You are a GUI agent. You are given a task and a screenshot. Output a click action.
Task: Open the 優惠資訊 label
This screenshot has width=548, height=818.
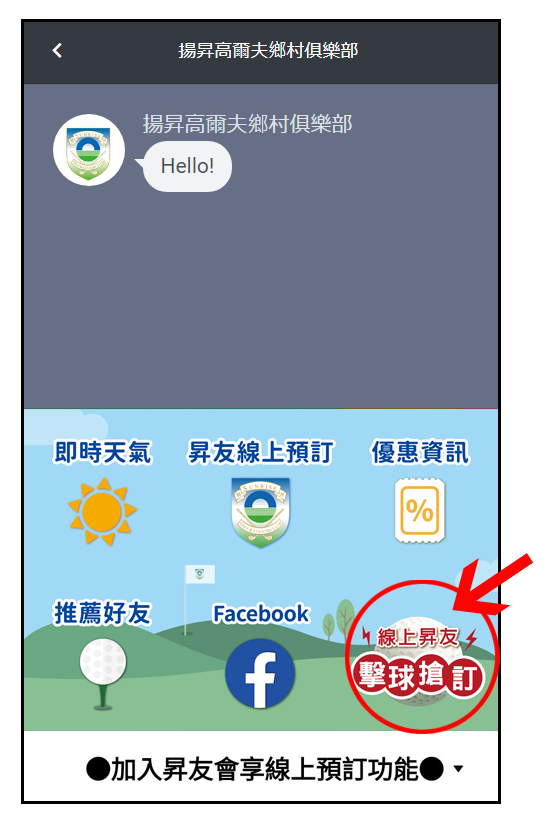420,452
